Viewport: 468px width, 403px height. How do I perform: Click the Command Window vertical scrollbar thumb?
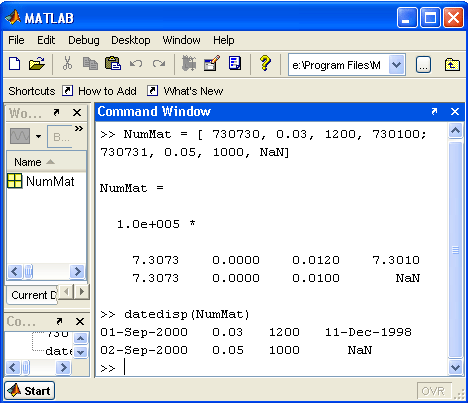[455, 250]
